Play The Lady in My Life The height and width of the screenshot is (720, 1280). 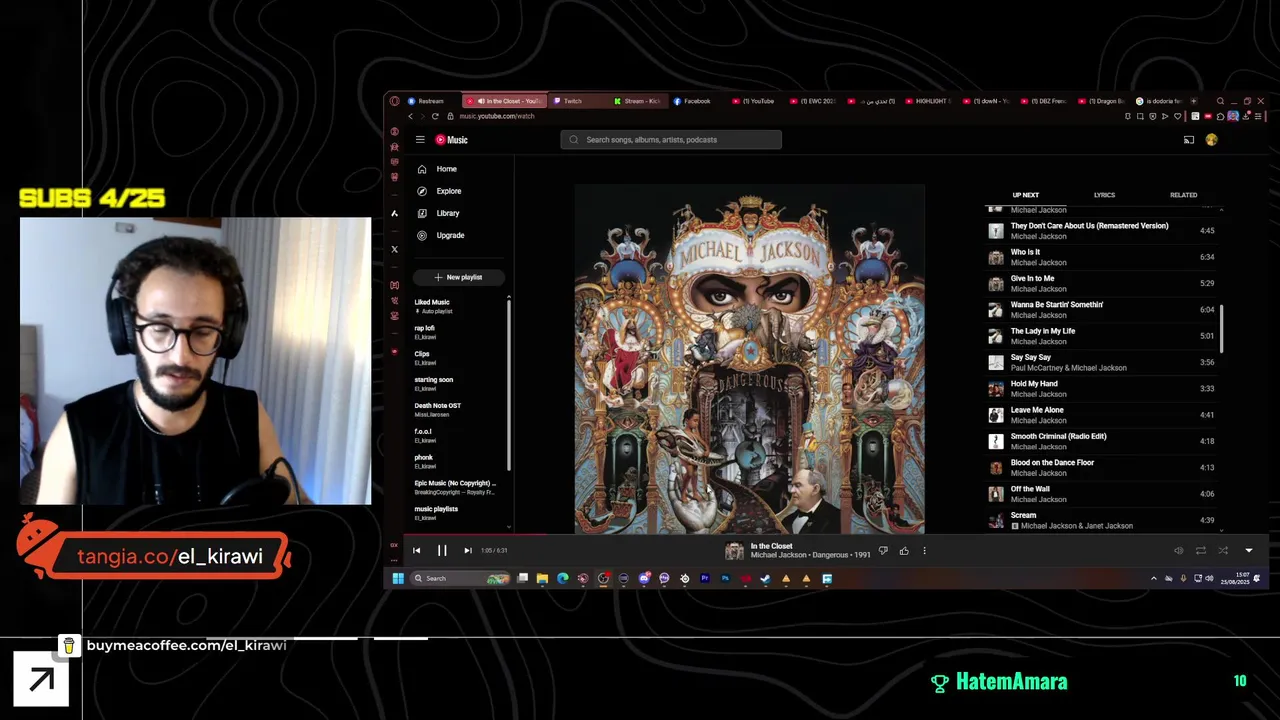(1100, 336)
